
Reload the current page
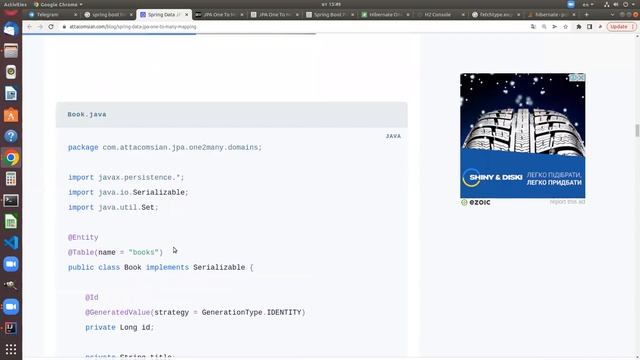(x=51, y=27)
